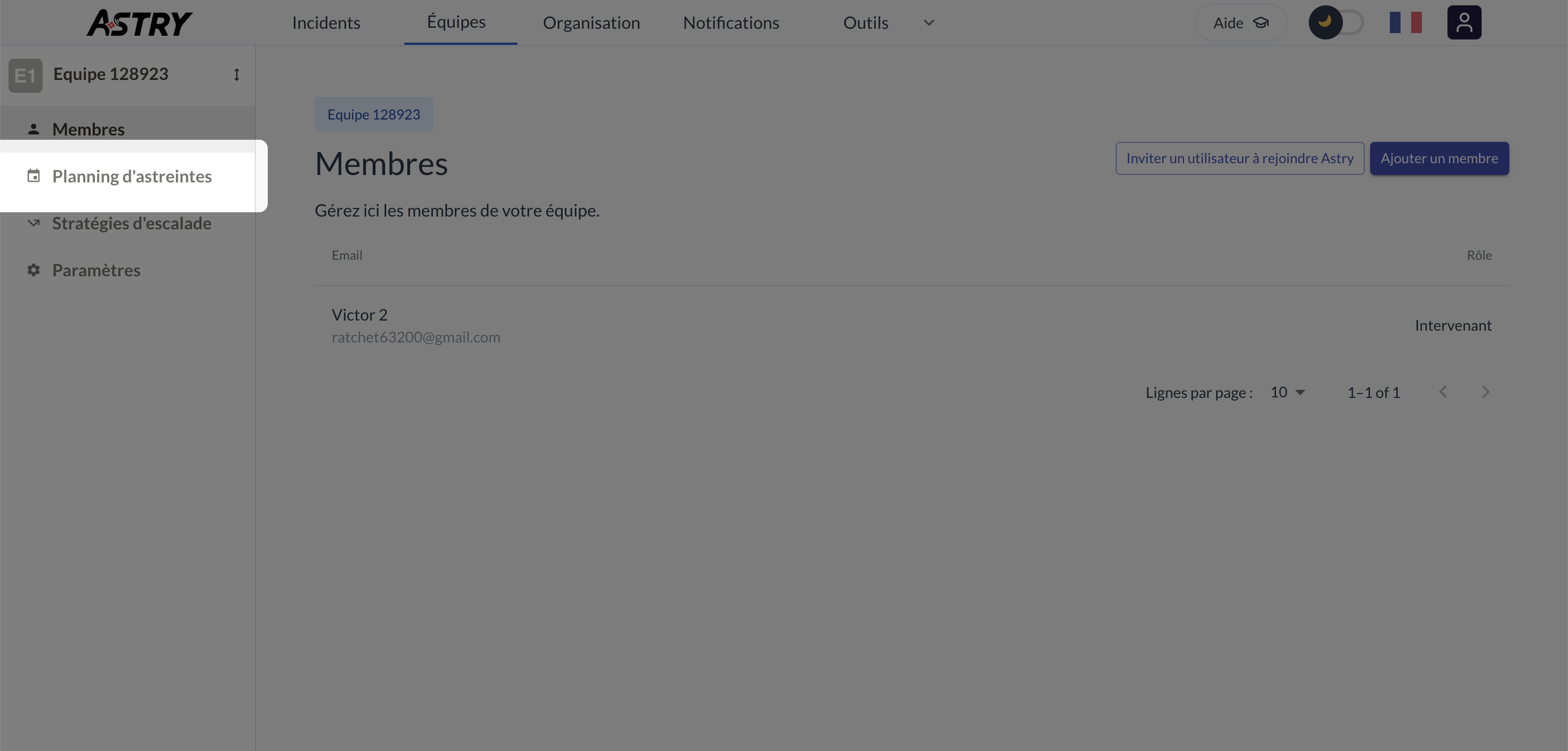Open the Equipe 128923 team switcher arrows

point(236,74)
